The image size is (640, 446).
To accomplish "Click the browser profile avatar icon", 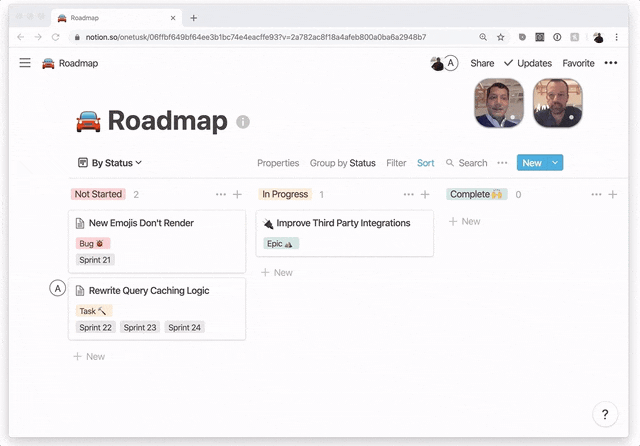I will point(598,37).
